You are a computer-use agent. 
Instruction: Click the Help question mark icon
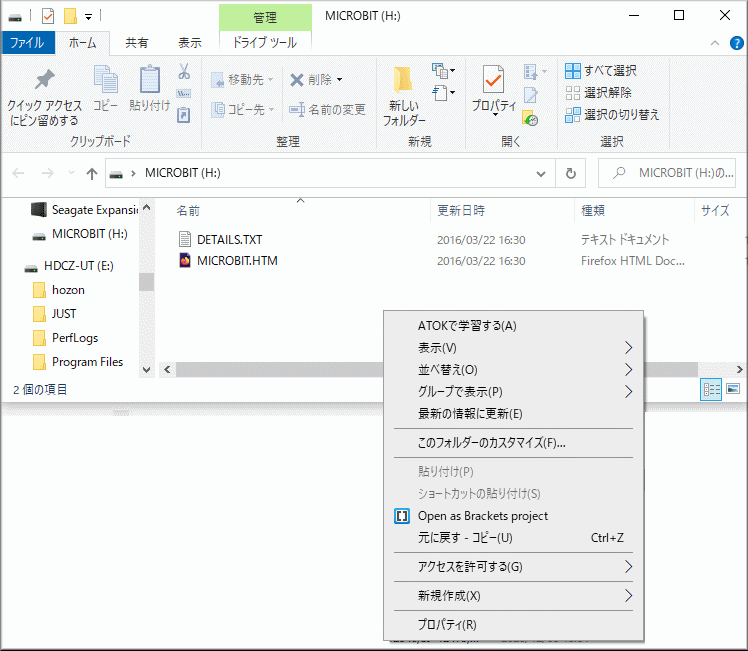click(737, 43)
